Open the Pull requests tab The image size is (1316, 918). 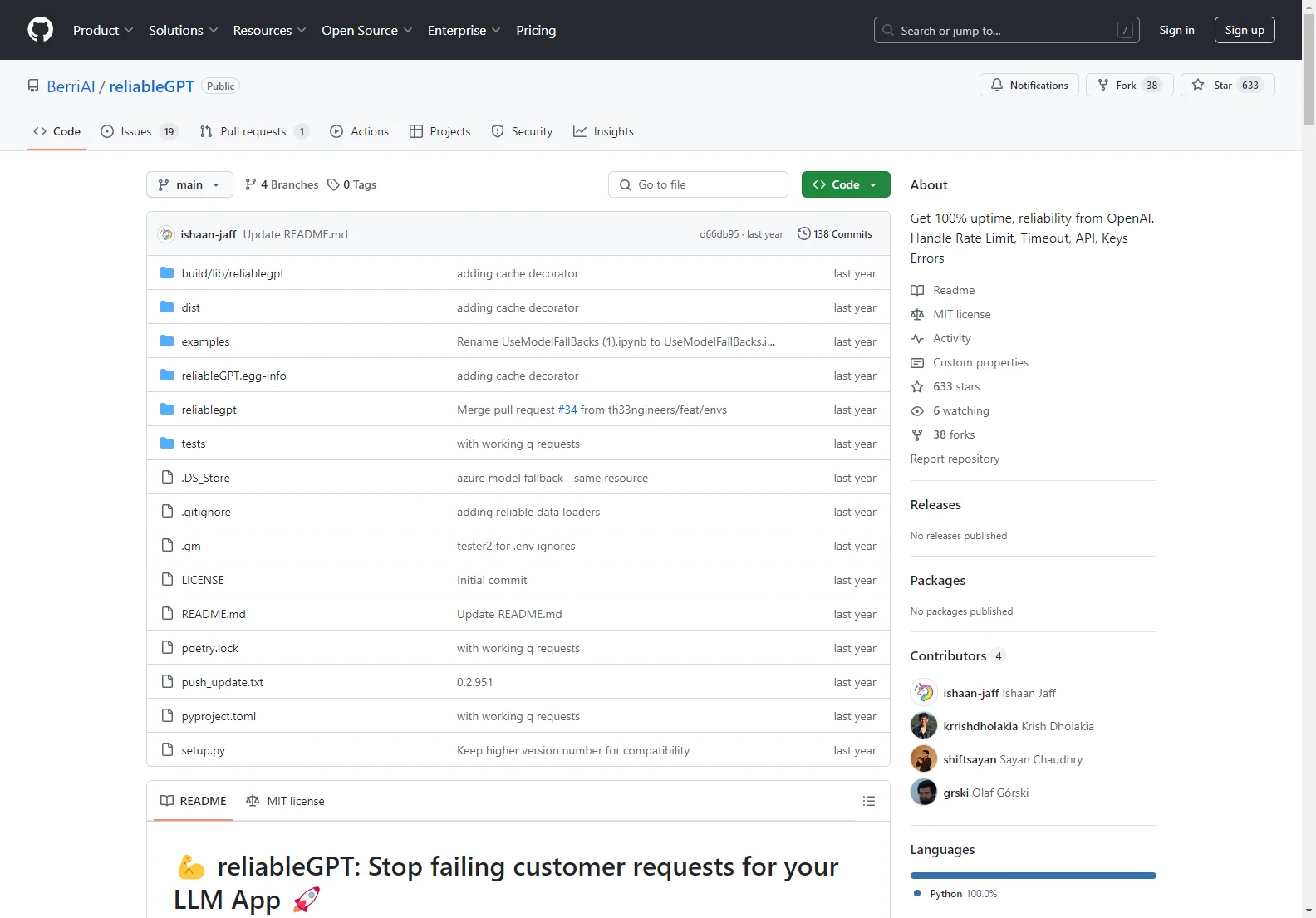coord(254,131)
